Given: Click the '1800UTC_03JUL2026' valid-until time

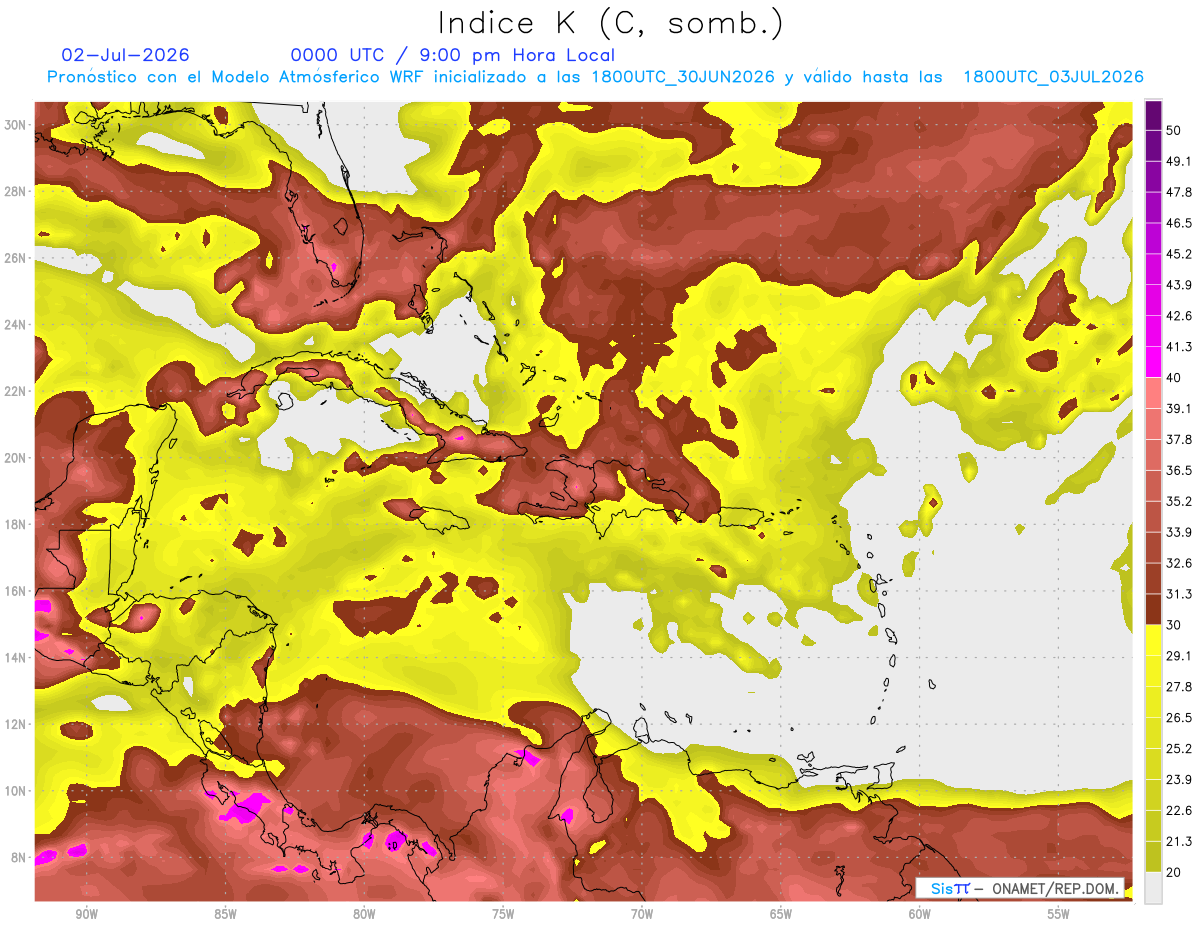Looking at the screenshot, I should (1053, 77).
